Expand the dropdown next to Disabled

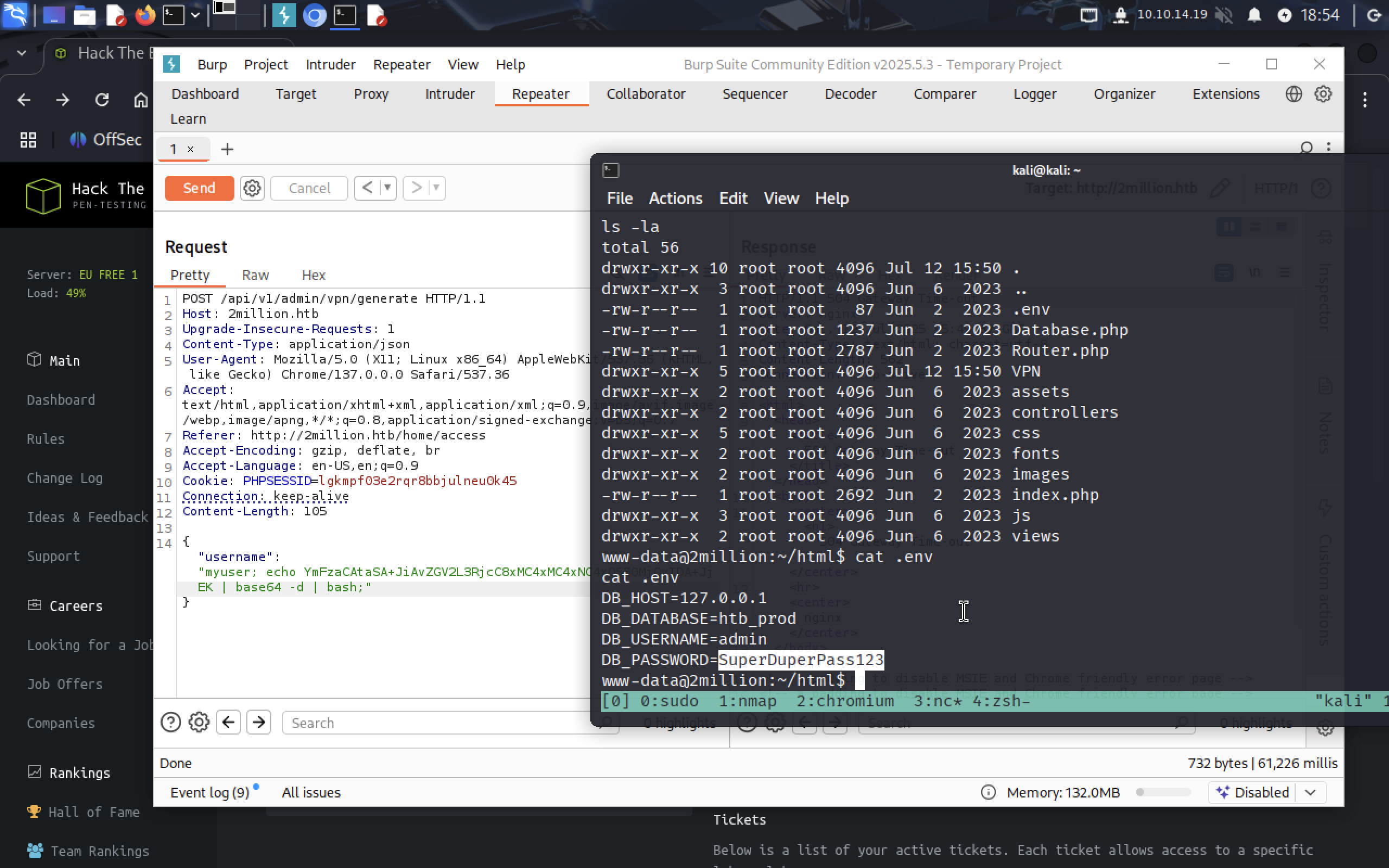pos(1310,792)
